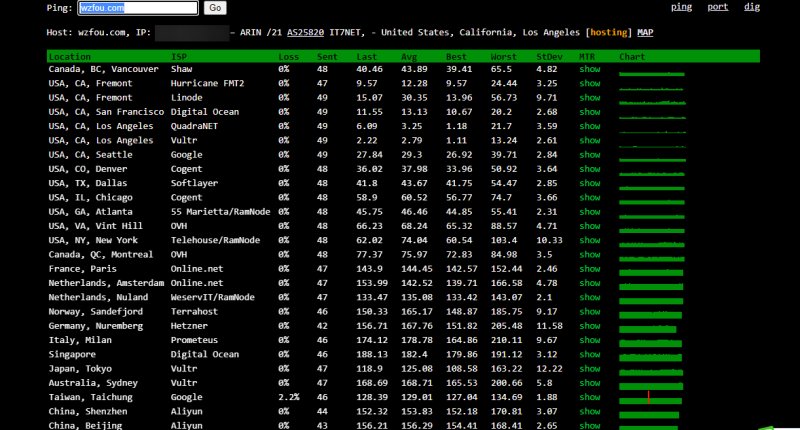Open the ping tool link
The height and width of the screenshot is (430, 800).
[681, 7]
